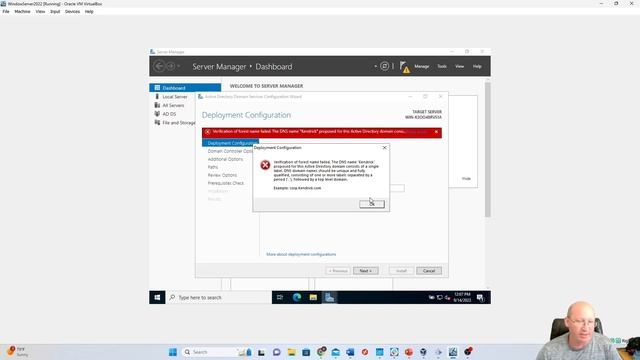Open Task View in guest taskbar
The image size is (640, 360).
(x=280, y=297)
